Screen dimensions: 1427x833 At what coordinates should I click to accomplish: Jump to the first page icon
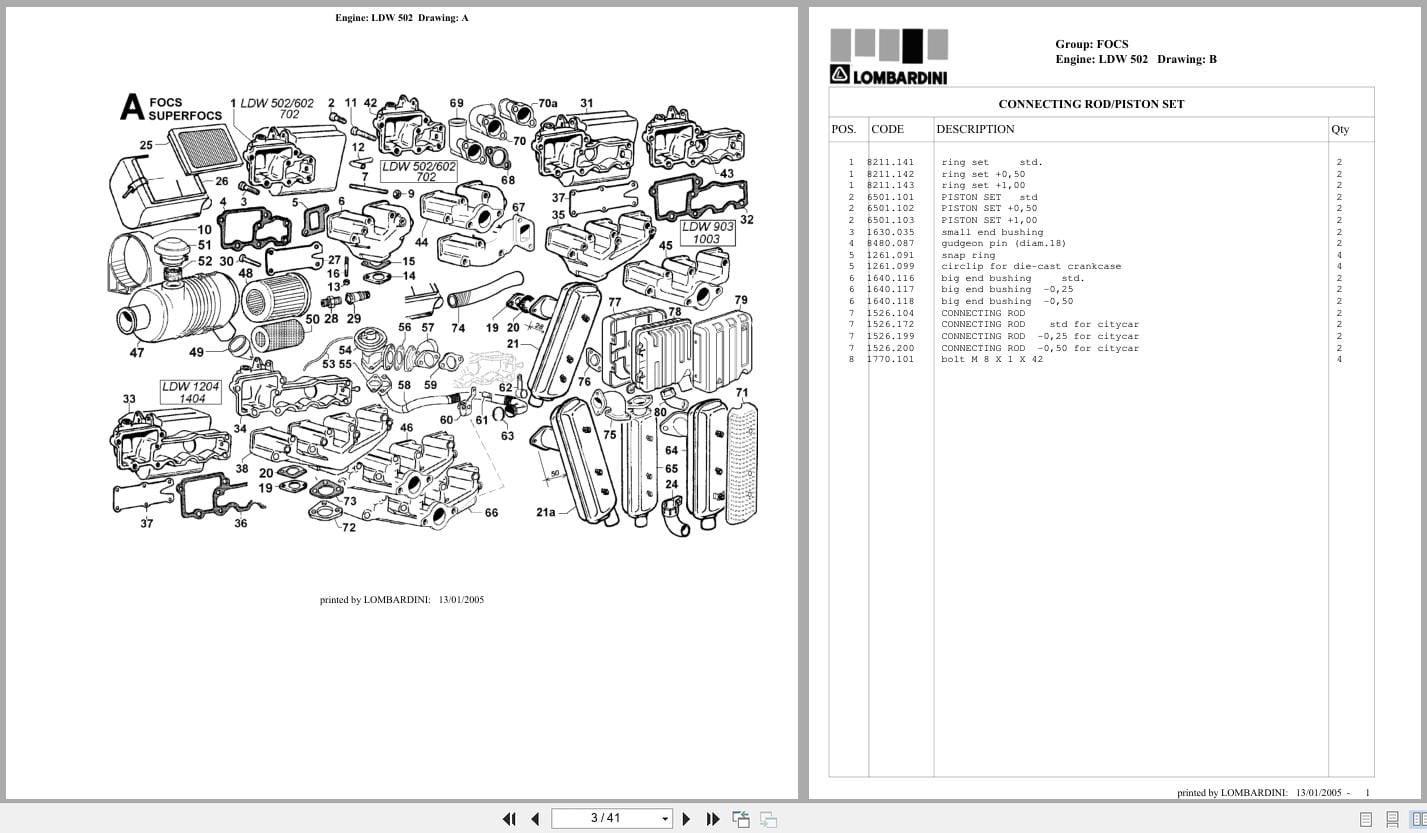(x=509, y=818)
